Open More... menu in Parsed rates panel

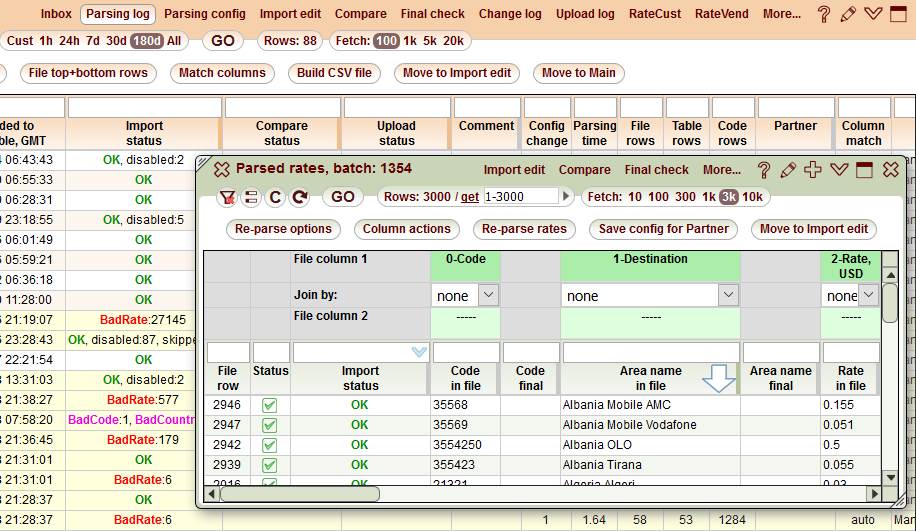(x=722, y=170)
